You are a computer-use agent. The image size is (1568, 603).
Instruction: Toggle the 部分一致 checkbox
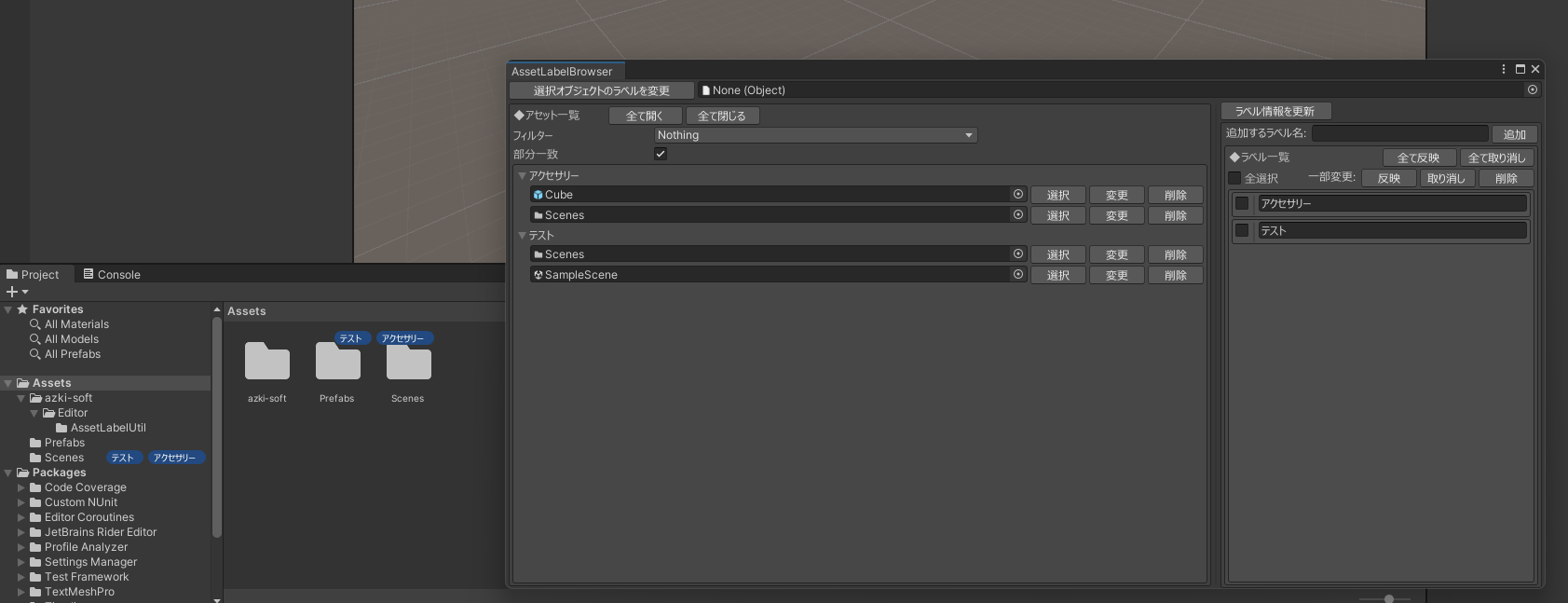[661, 154]
